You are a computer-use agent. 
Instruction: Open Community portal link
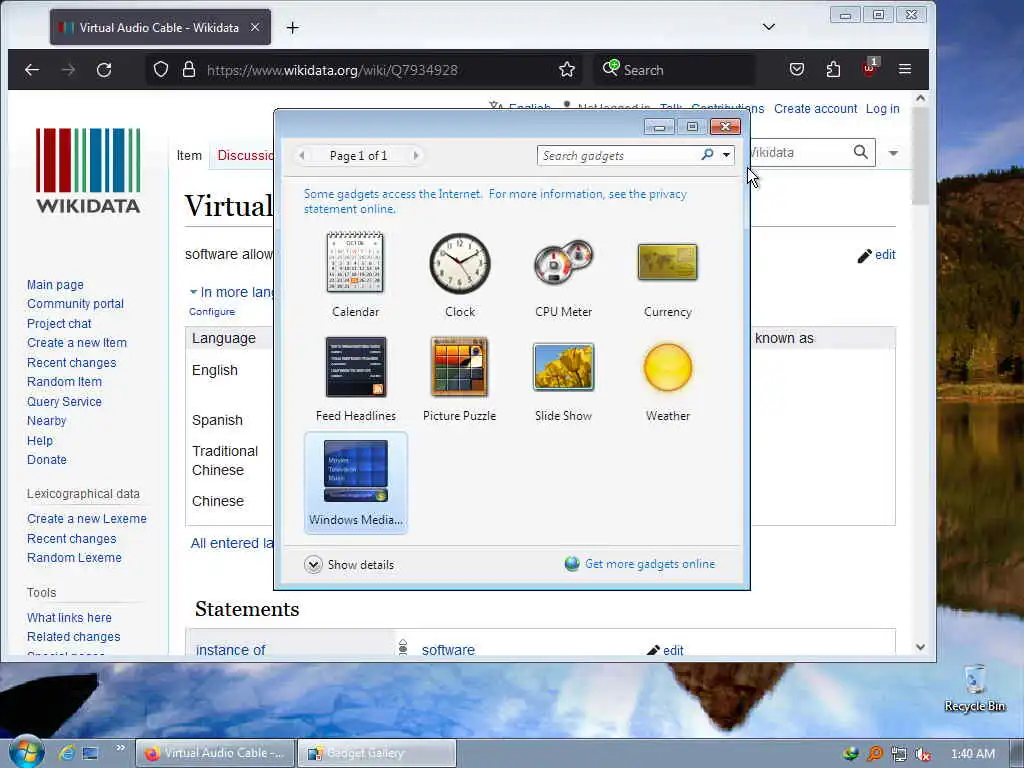coord(75,304)
